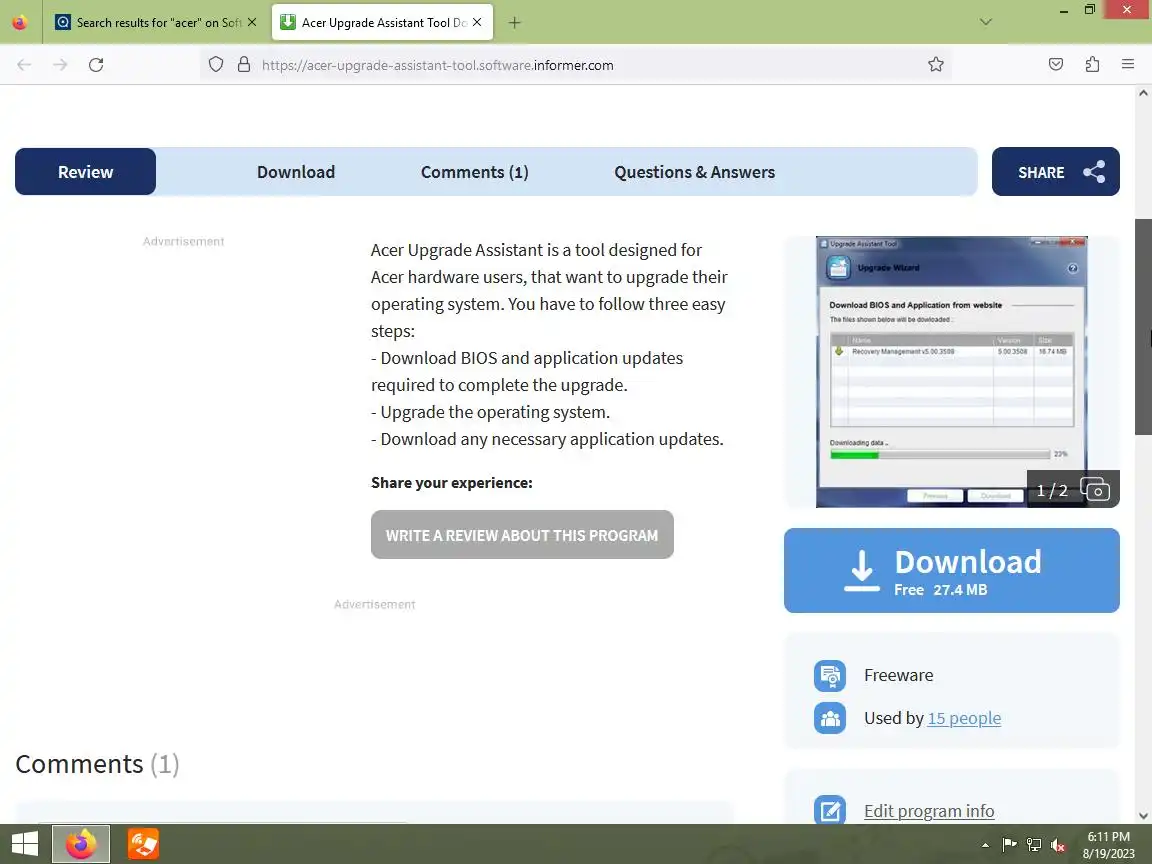Open the clock showing 6:11 PM

pos(1109,844)
